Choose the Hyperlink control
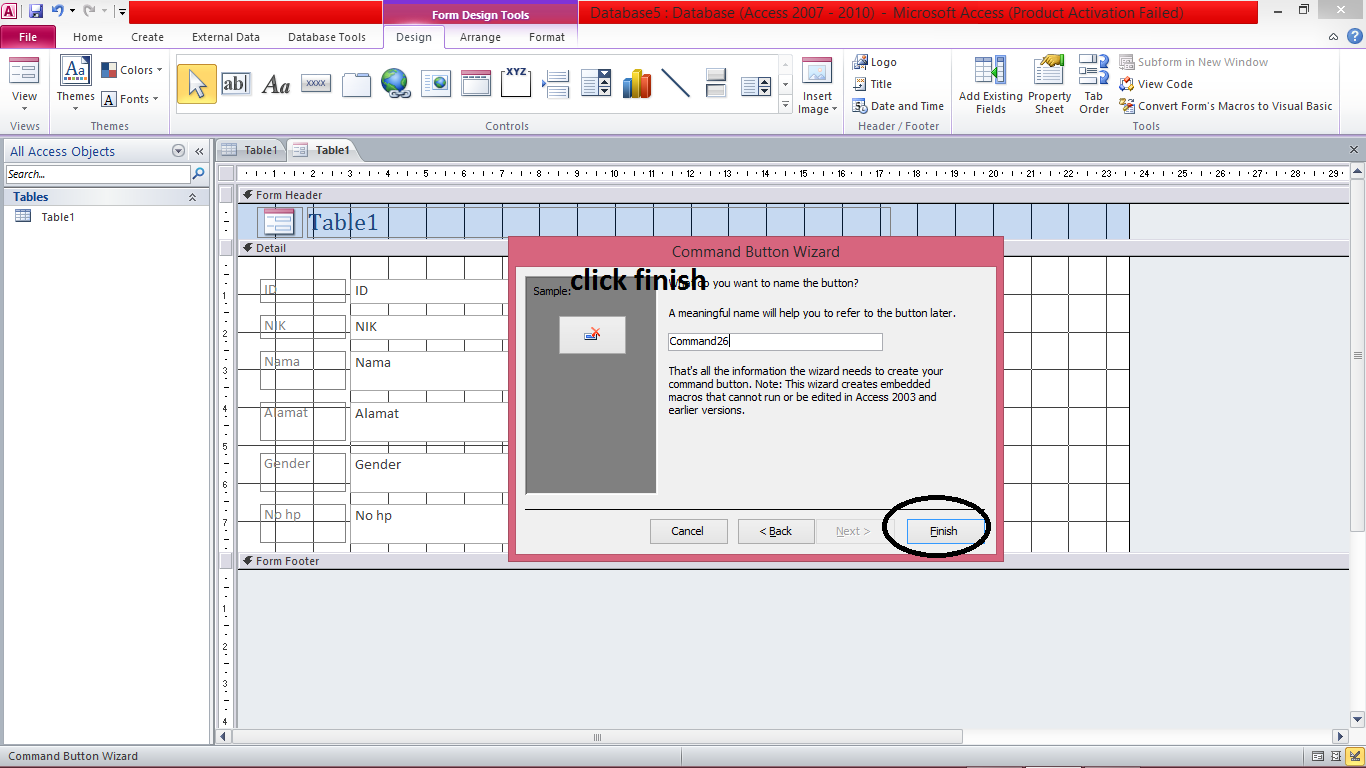Screen dimensions: 1366x768 click(x=396, y=83)
